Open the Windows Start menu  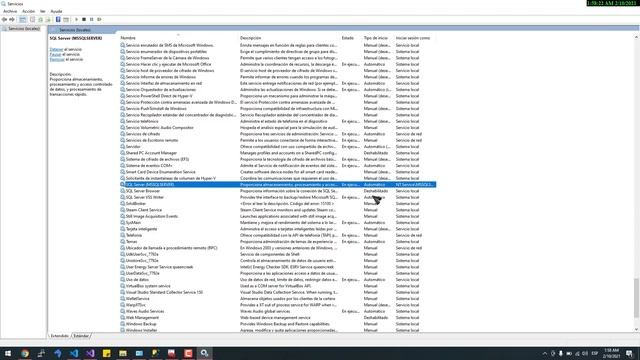tap(8, 353)
